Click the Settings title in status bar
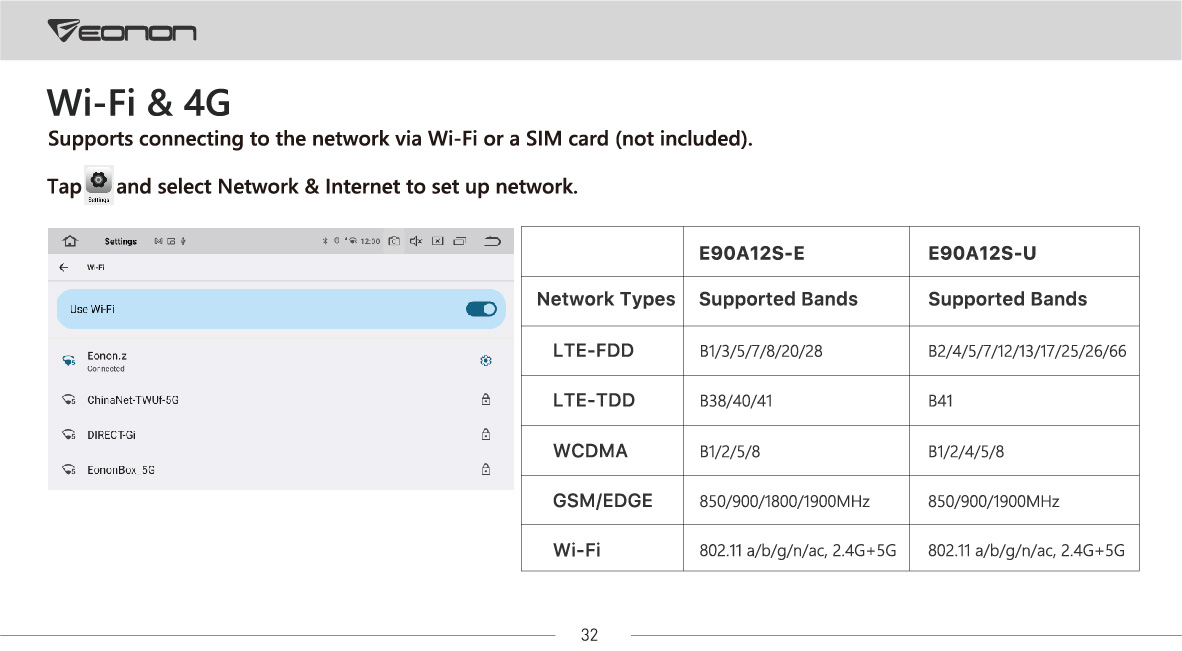 tap(121, 241)
